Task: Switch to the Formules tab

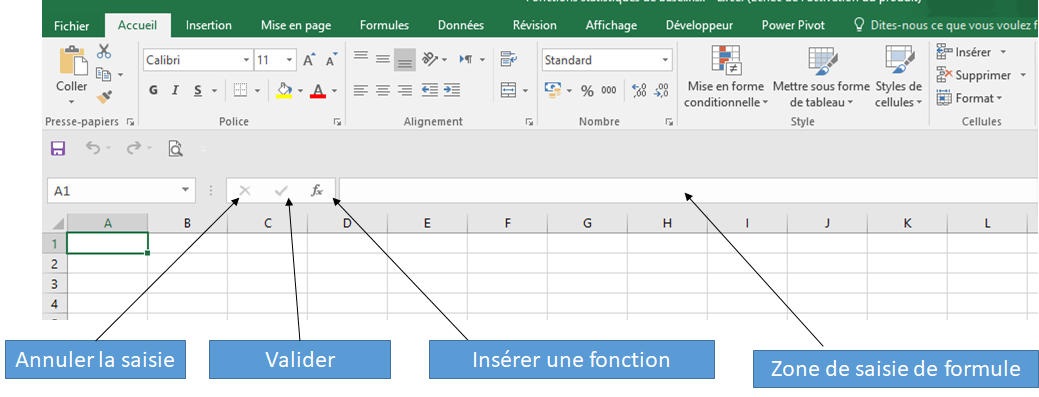Action: [x=384, y=26]
